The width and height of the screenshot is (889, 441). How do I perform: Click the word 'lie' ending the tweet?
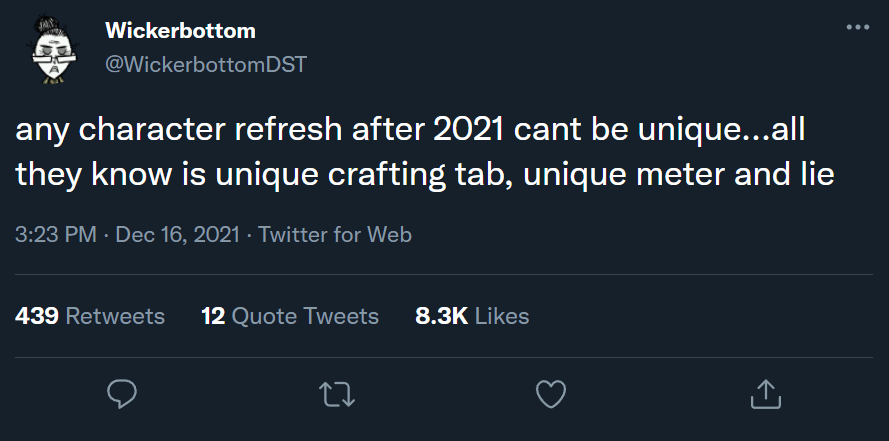coord(813,175)
